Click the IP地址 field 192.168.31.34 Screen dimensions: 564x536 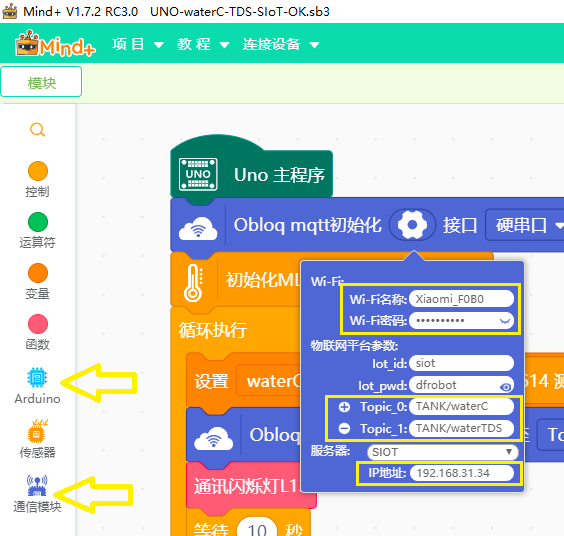pyautogui.click(x=461, y=473)
